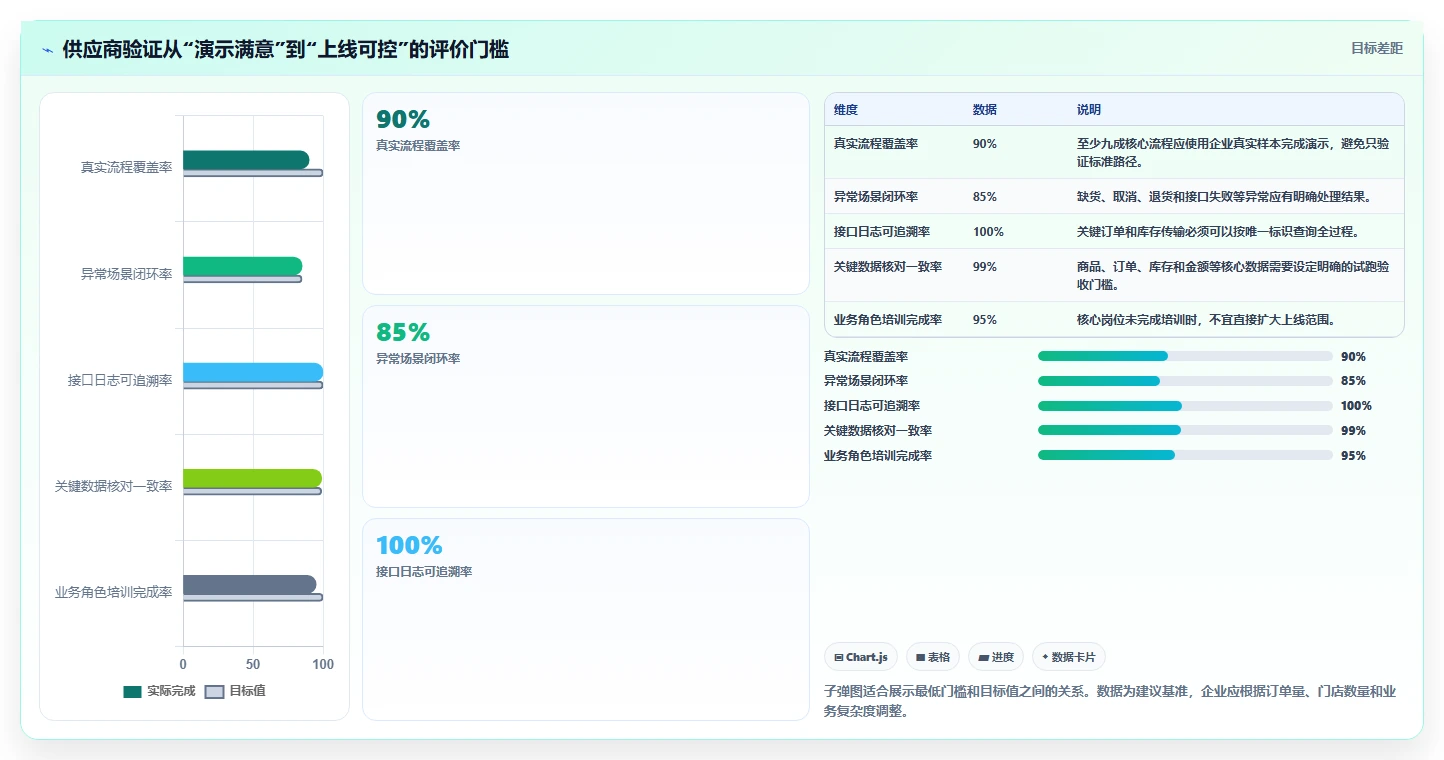Click the dark teal 真实流程覆盖率 chart bar
Image resolution: width=1444 pixels, height=760 pixels.
(246, 160)
